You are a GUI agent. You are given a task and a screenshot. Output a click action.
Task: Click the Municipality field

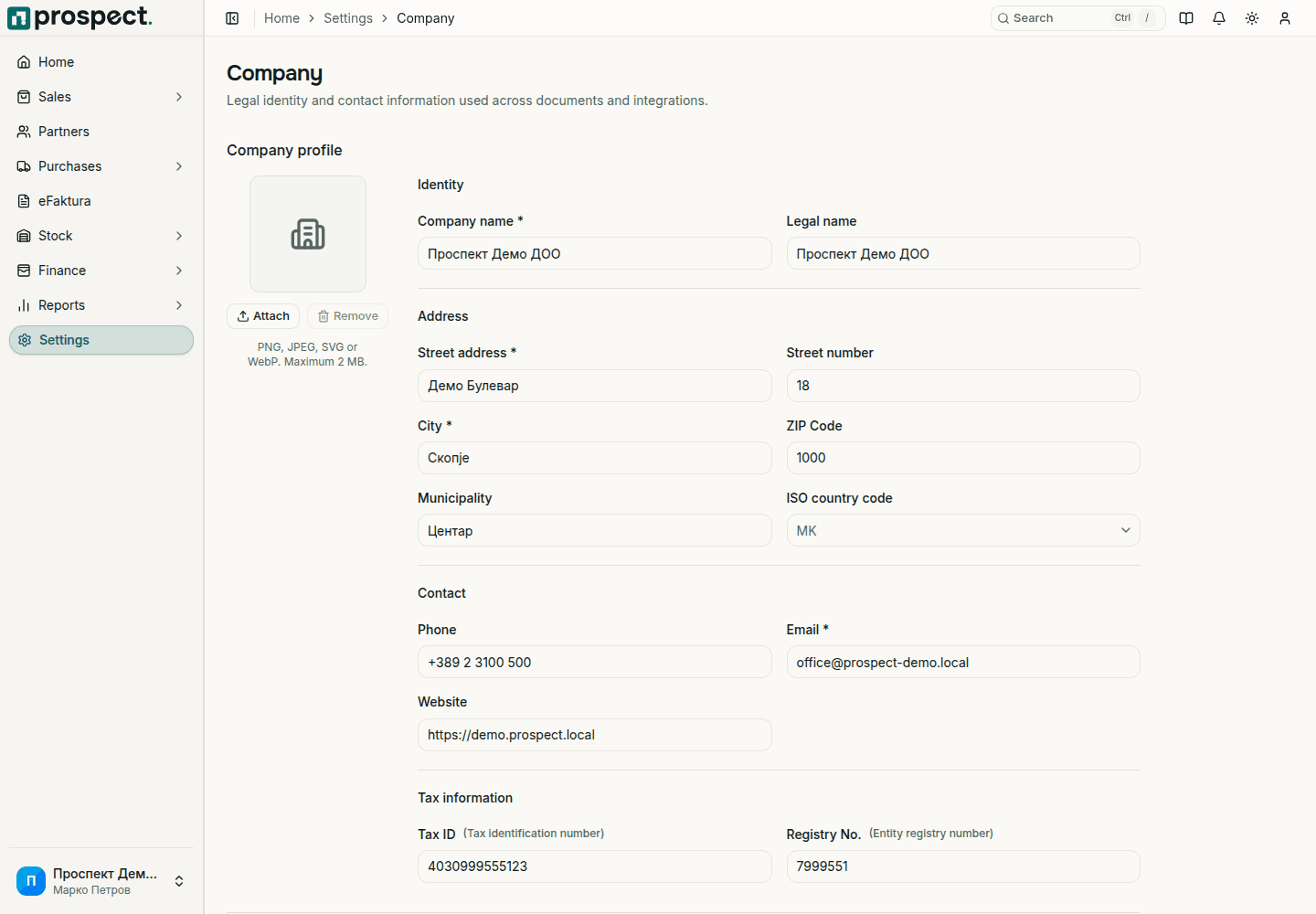[x=595, y=530]
